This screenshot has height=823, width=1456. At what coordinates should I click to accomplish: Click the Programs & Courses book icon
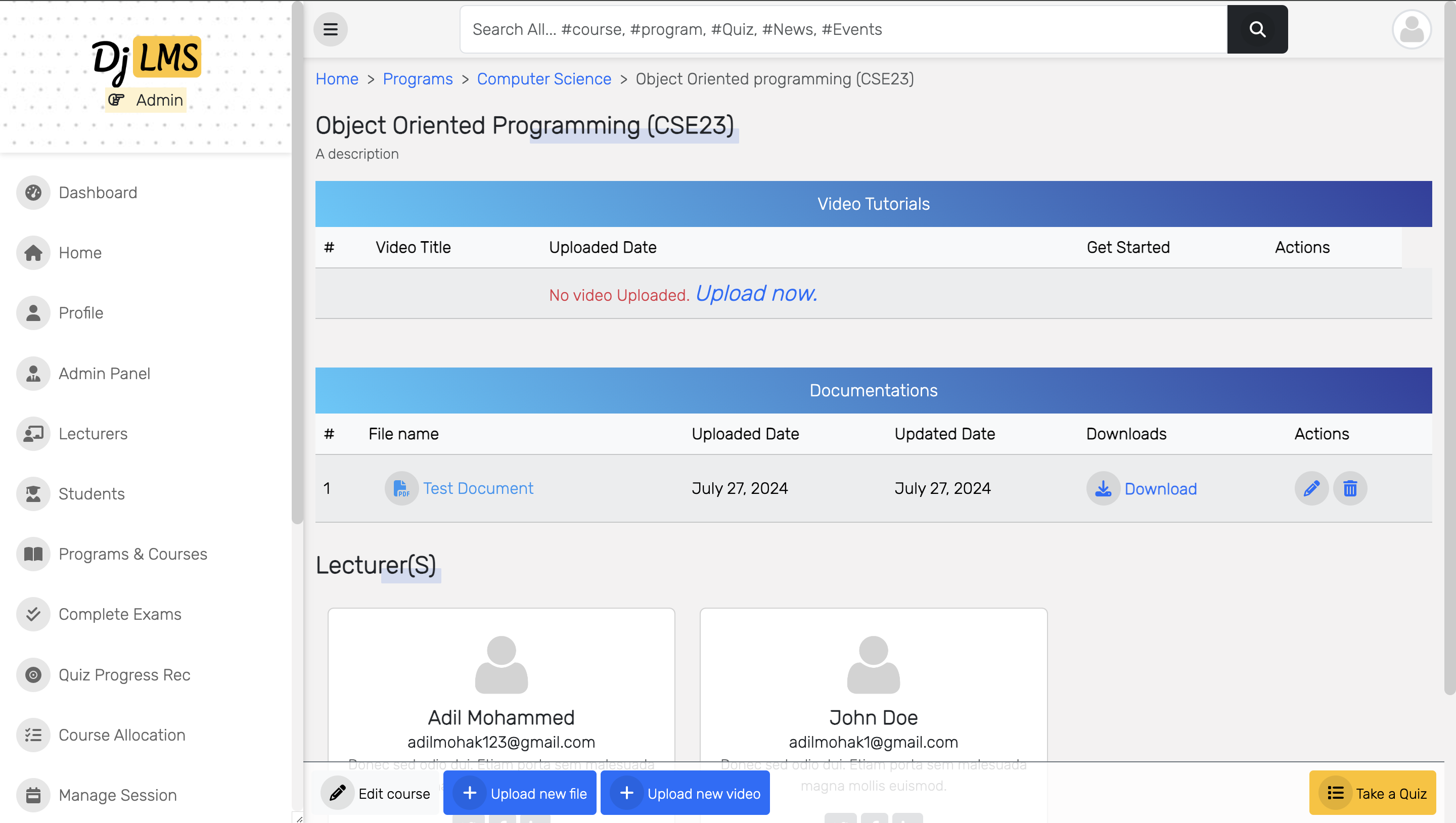pos(33,554)
